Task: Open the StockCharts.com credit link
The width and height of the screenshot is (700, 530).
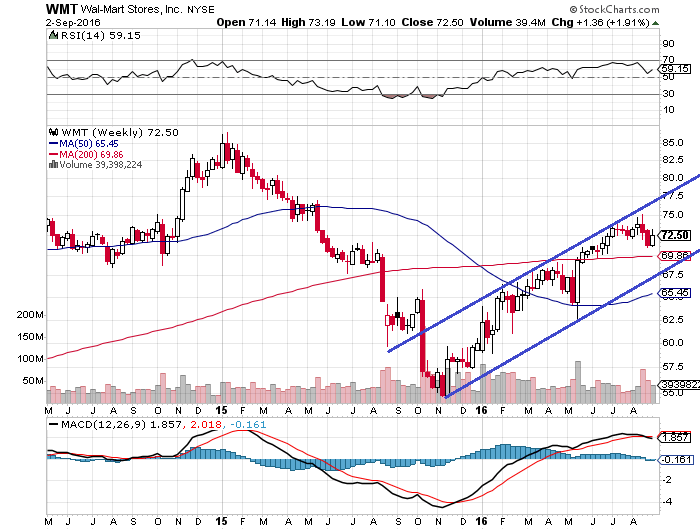Action: click(614, 9)
